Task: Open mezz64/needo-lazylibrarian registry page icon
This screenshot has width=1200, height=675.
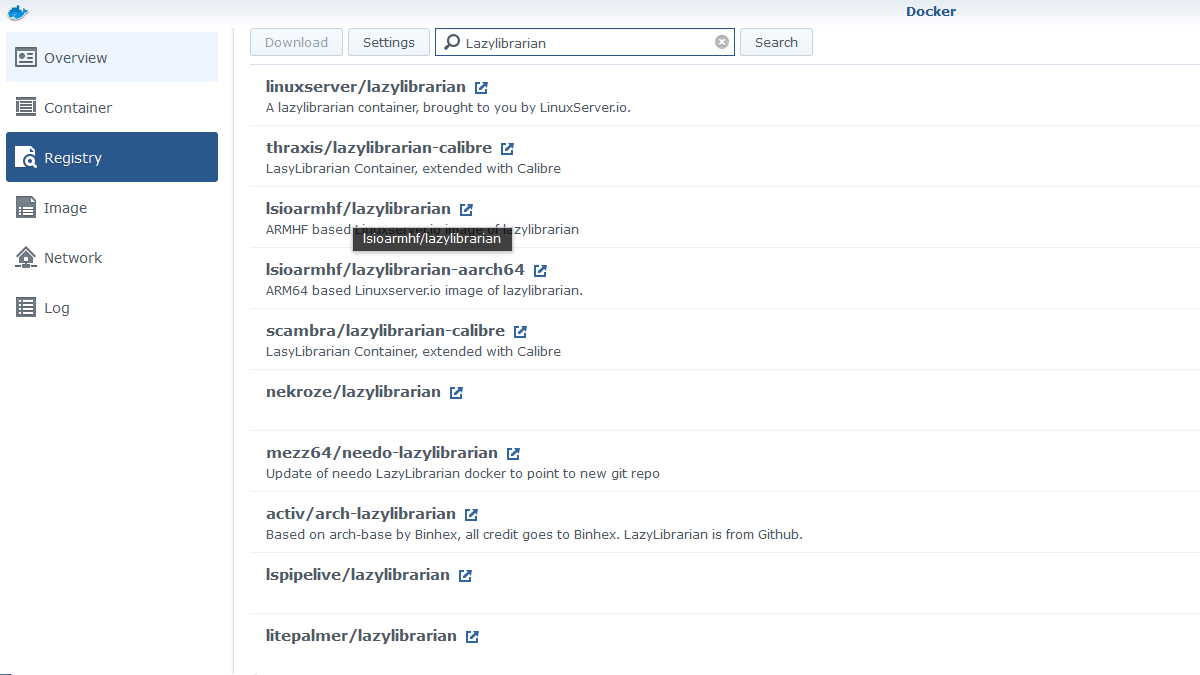Action: 513,454
